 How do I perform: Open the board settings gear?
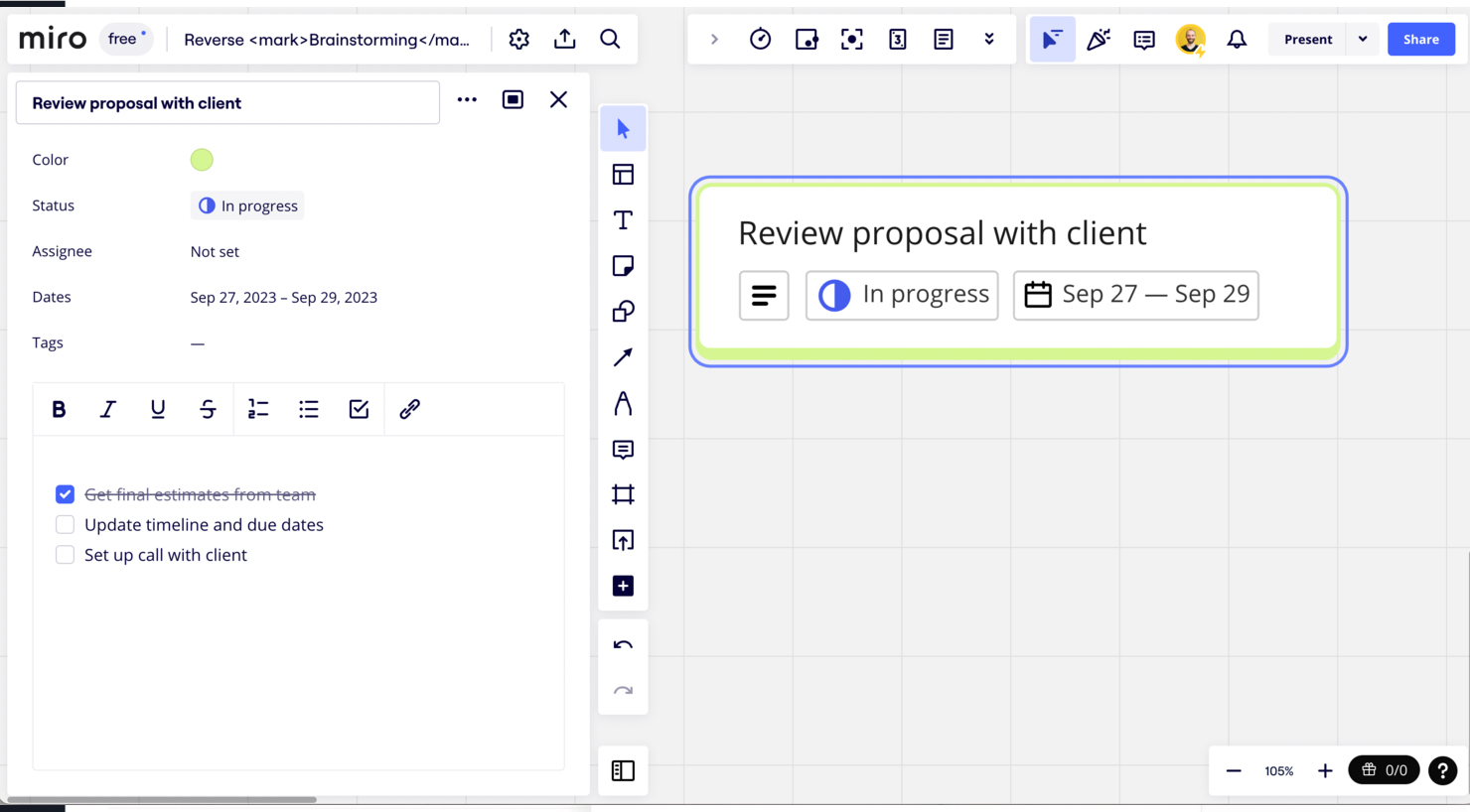pos(518,40)
